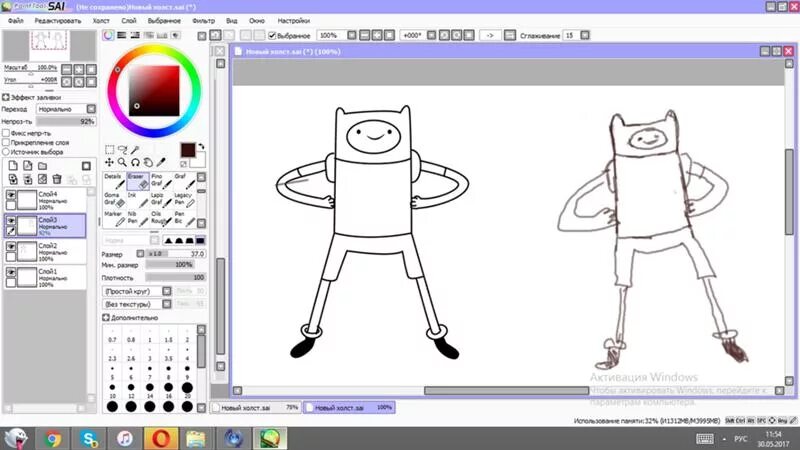Select the flat brush tip shape

[x=200, y=240]
